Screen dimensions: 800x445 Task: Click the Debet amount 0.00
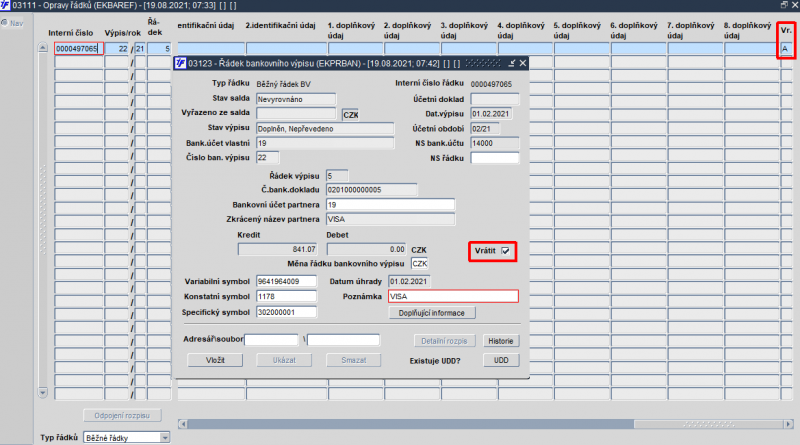[366, 249]
